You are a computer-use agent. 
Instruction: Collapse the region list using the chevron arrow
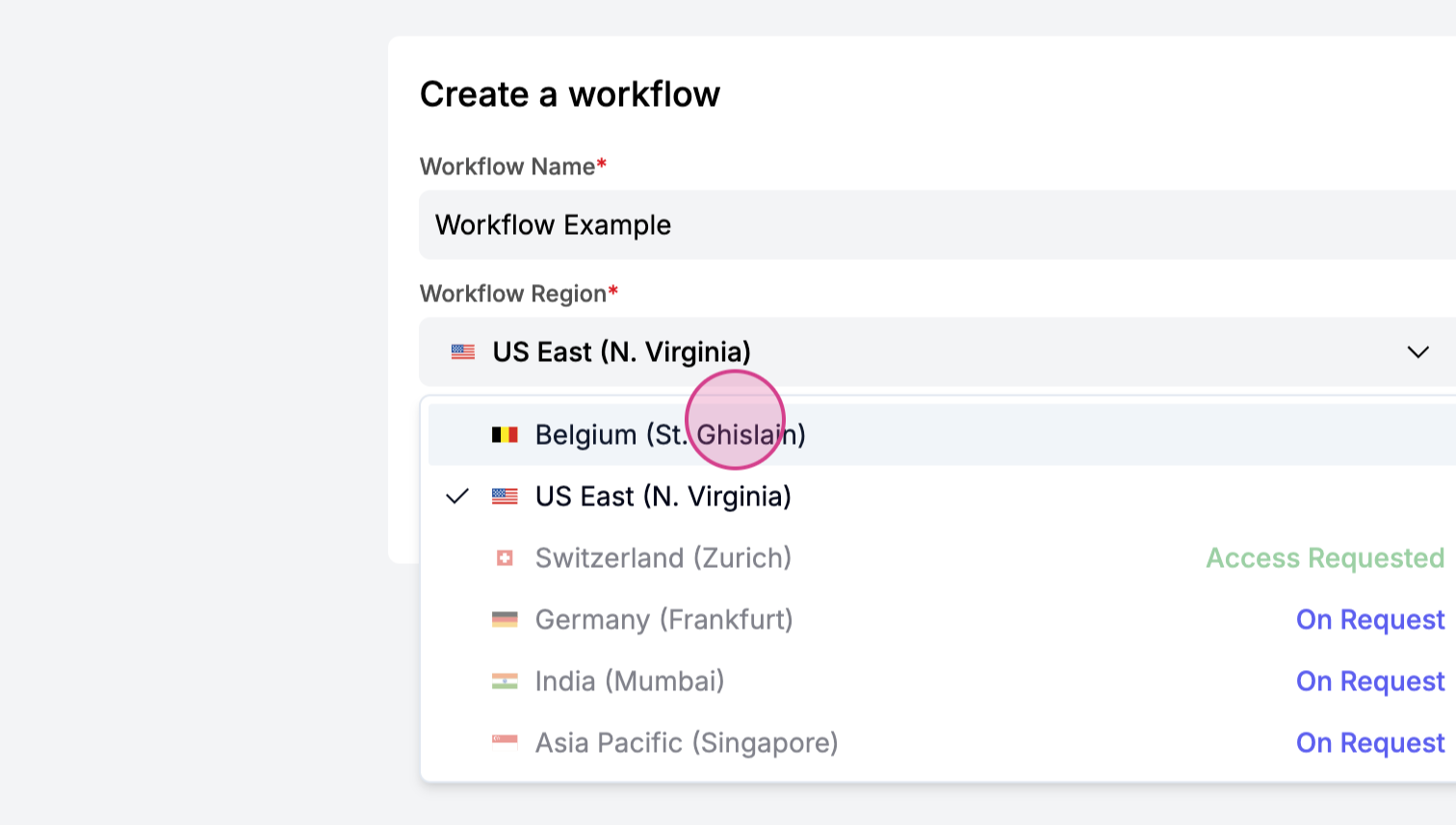pyautogui.click(x=1417, y=352)
